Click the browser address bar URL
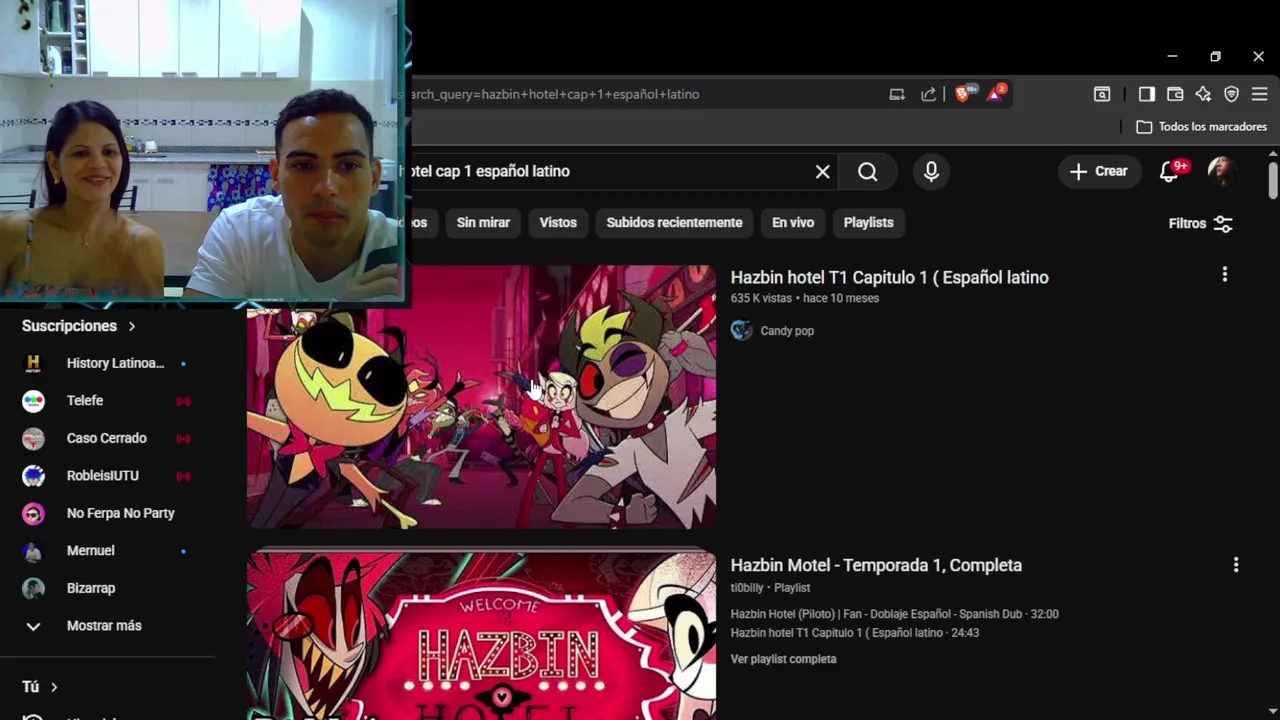 coord(554,94)
